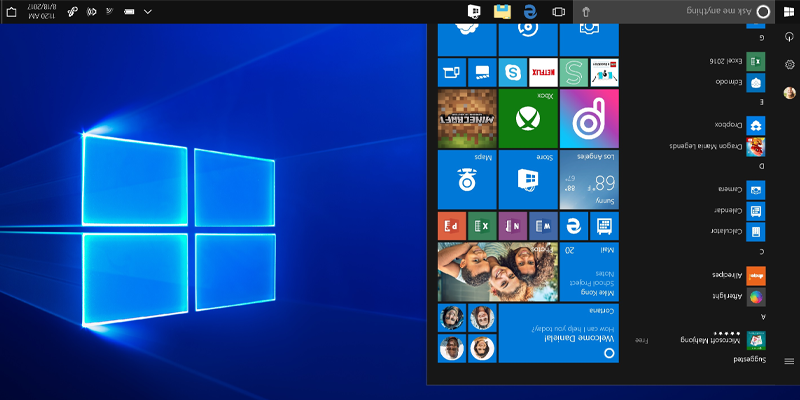800x400 pixels.
Task: Open the taskbar clock showing 11:20 AM
Action: pos(42,12)
